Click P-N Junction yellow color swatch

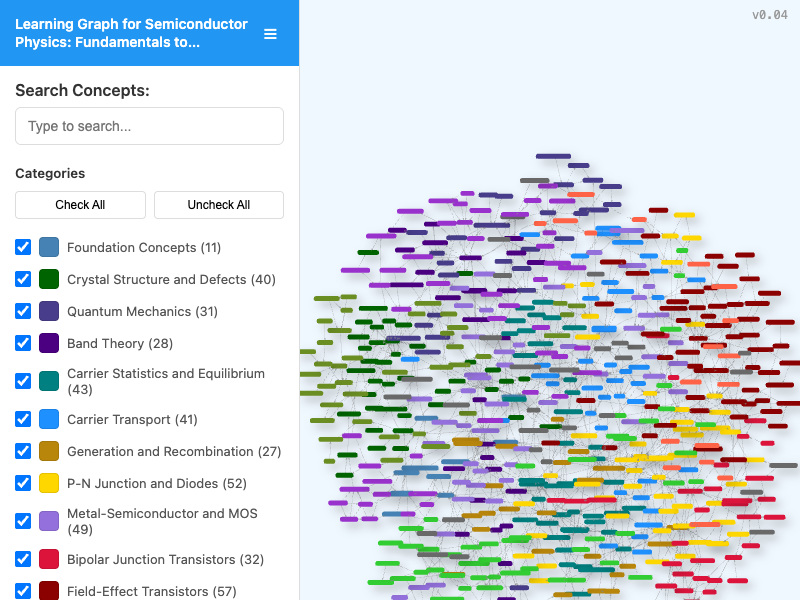coord(49,483)
